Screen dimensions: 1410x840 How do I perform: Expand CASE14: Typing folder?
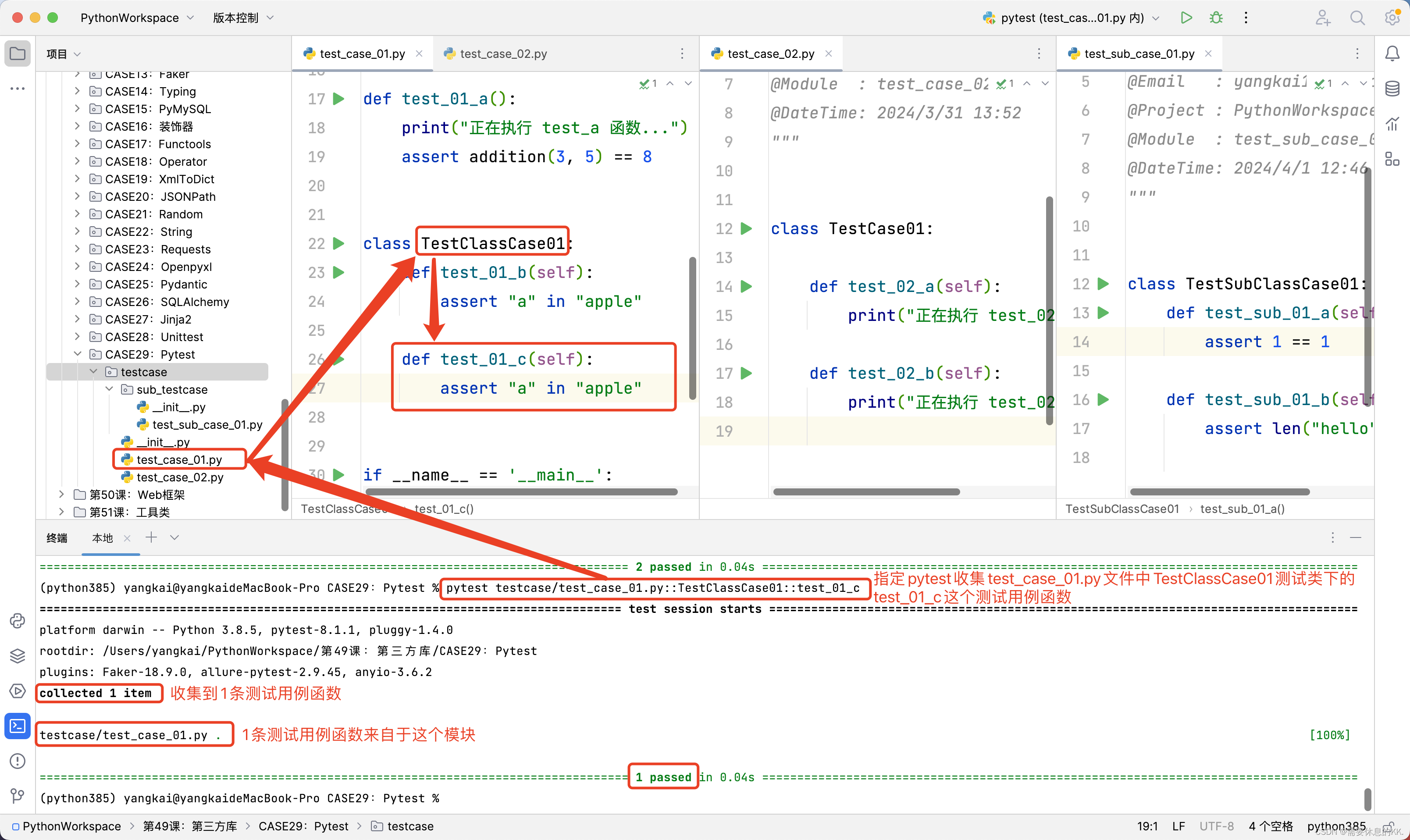(78, 91)
